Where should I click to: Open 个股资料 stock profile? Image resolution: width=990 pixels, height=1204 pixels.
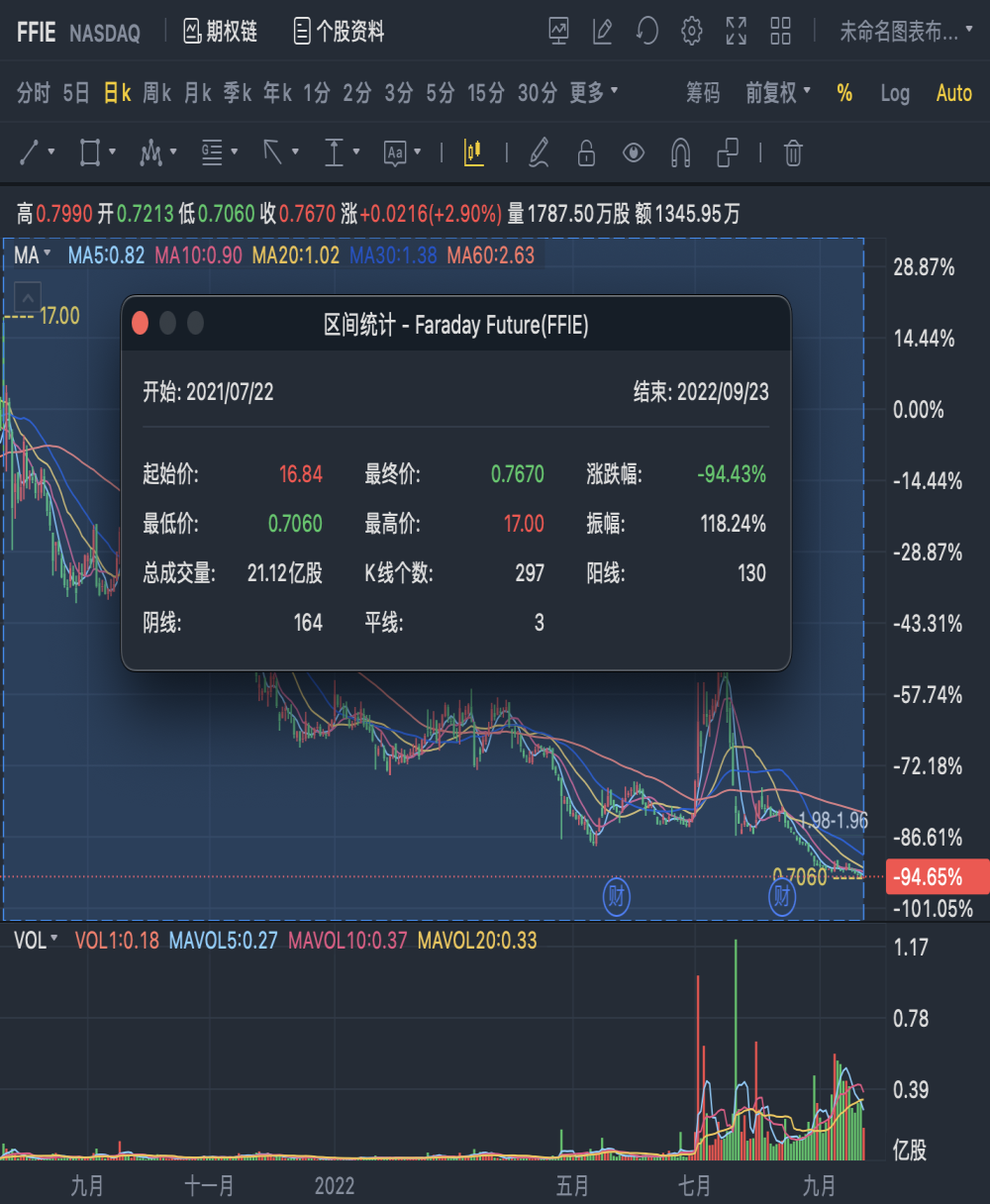339,32
